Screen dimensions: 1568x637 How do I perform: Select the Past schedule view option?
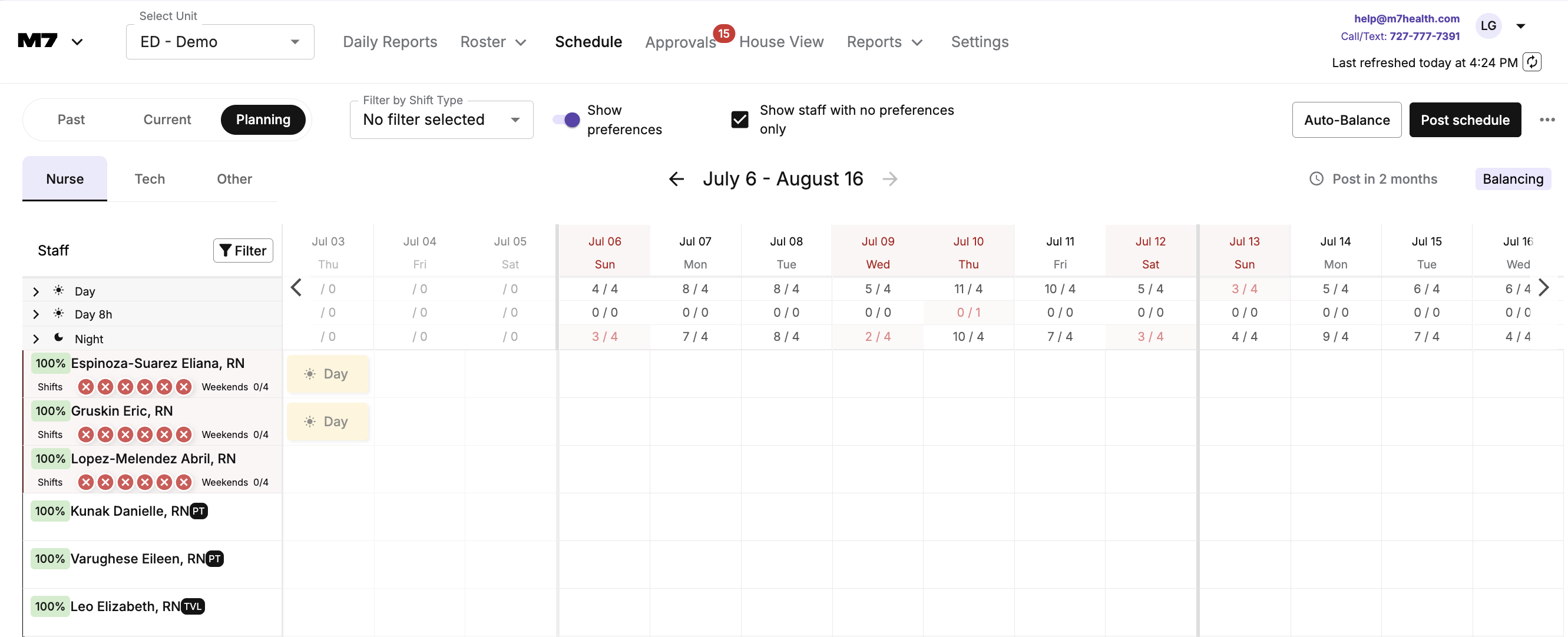click(71, 120)
